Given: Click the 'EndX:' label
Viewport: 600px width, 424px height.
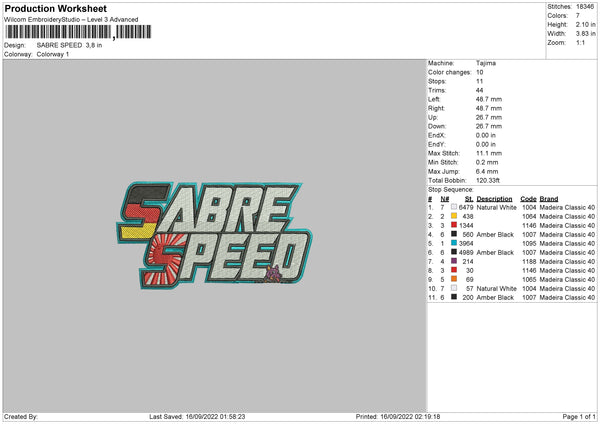Looking at the screenshot, I should (437, 135).
